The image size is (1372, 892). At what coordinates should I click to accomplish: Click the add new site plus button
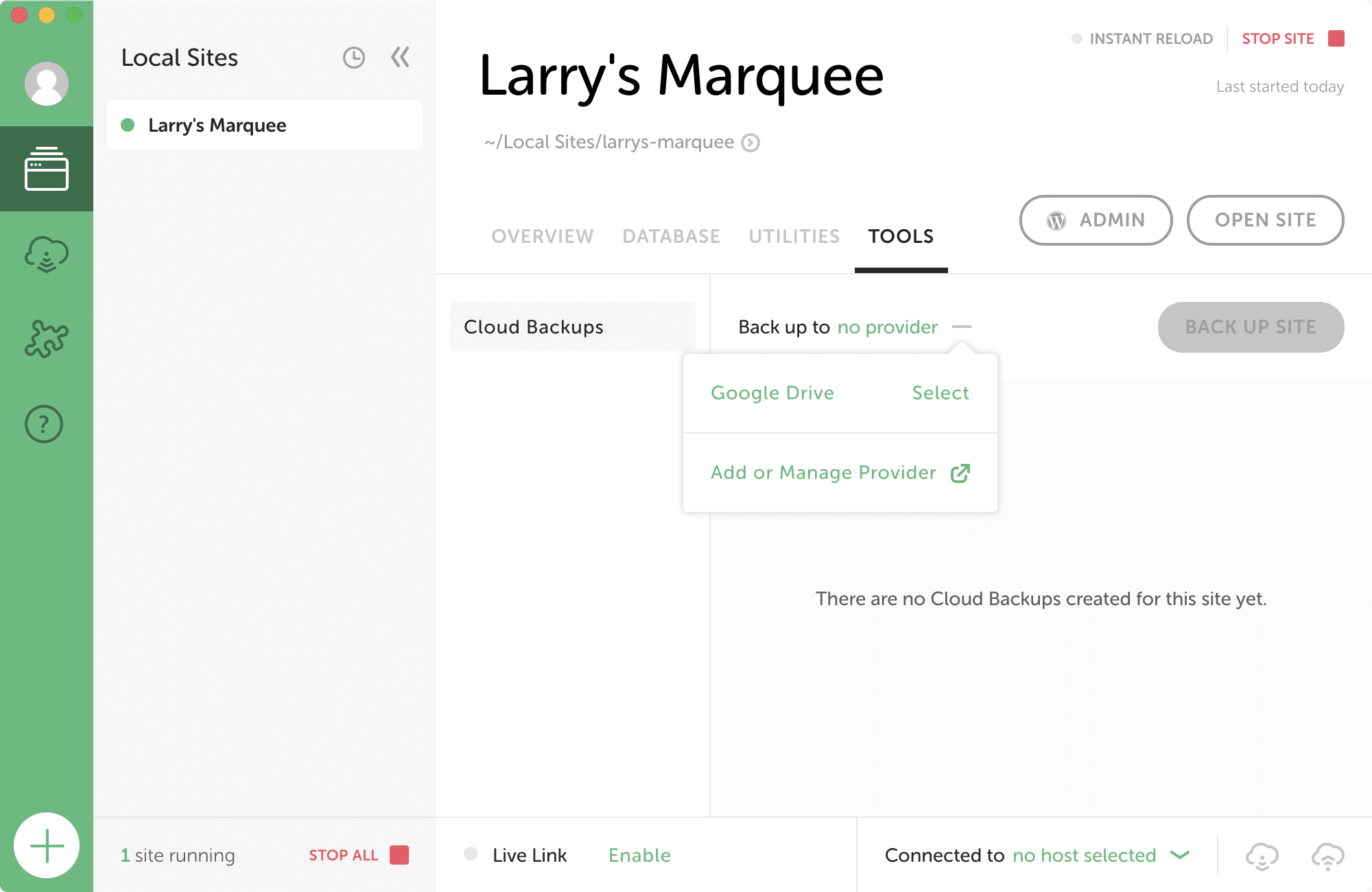pyautogui.click(x=47, y=845)
